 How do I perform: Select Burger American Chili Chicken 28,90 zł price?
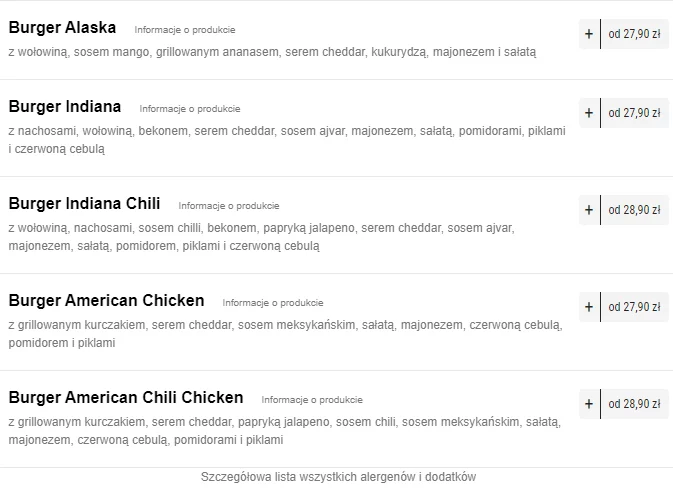coord(634,404)
